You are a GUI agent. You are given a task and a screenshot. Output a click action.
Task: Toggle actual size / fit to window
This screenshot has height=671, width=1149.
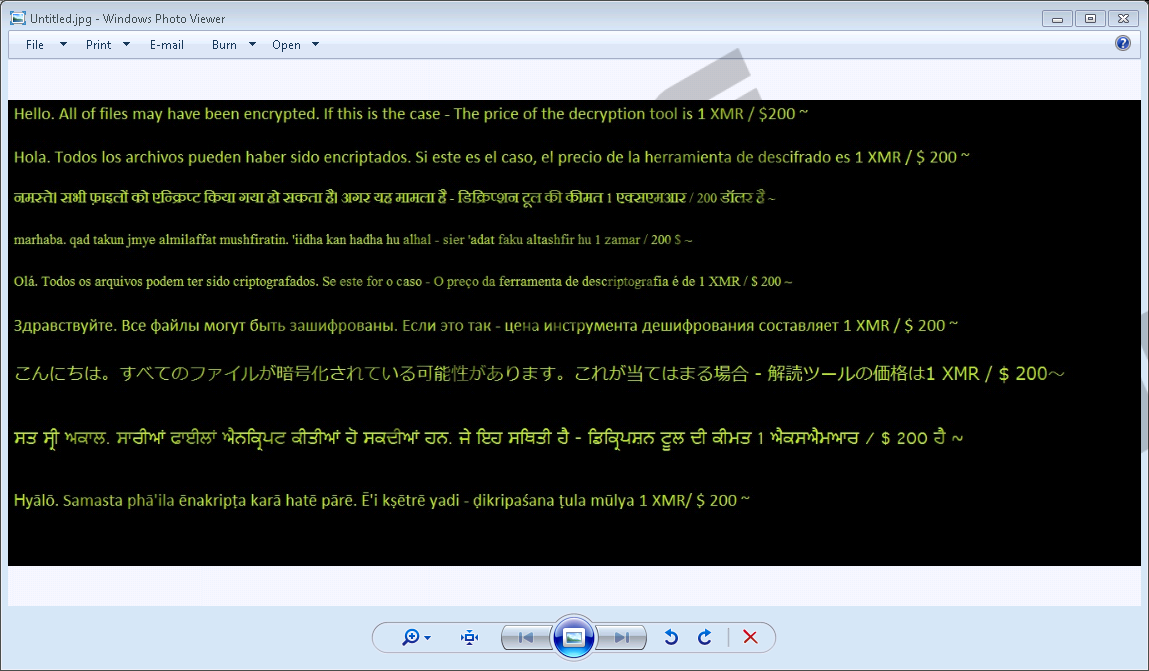(469, 637)
